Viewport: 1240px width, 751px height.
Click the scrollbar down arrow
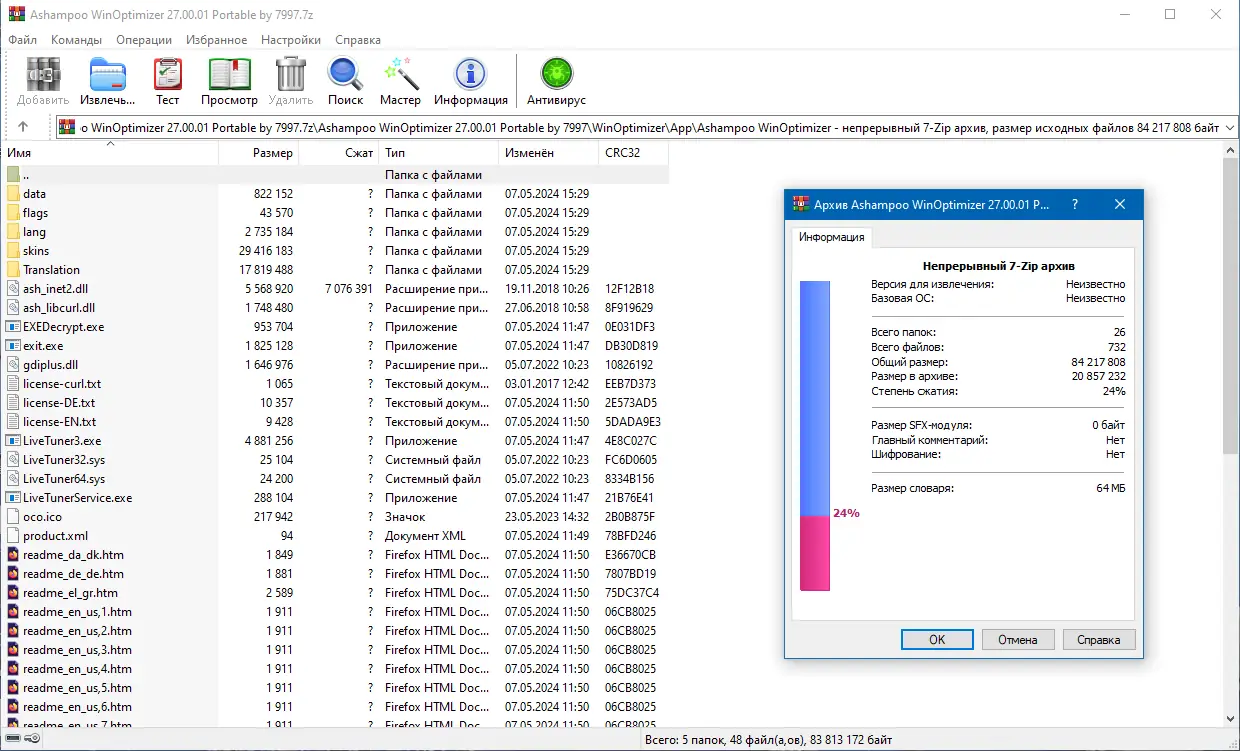point(1231,718)
